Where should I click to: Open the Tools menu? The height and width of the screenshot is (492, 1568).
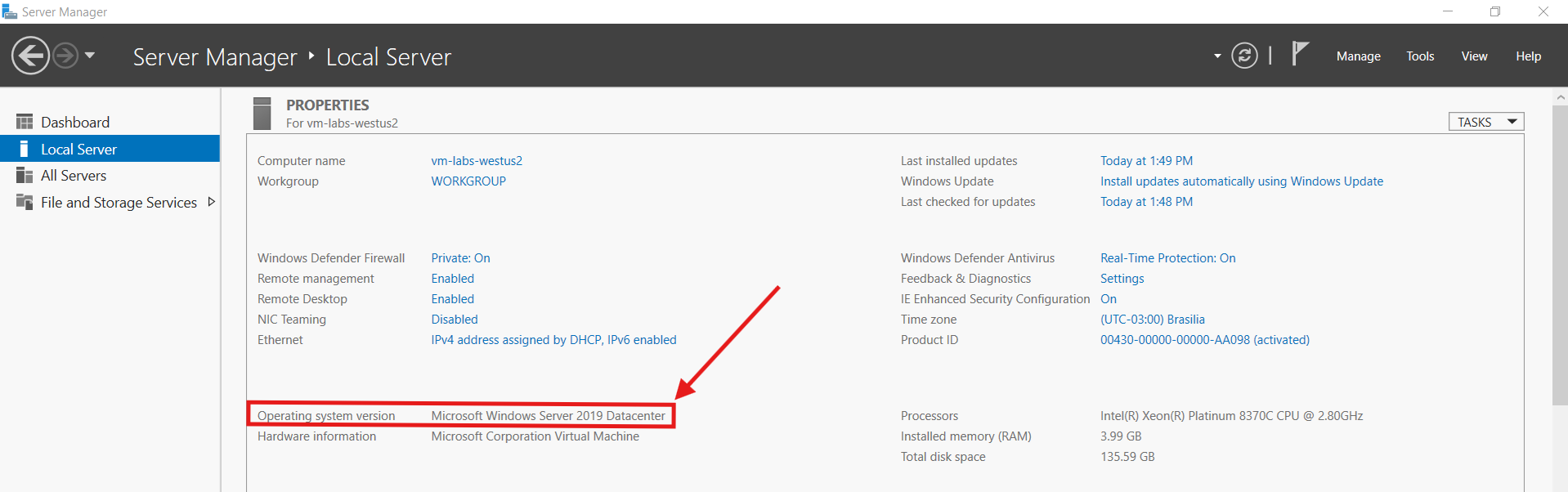point(1420,56)
